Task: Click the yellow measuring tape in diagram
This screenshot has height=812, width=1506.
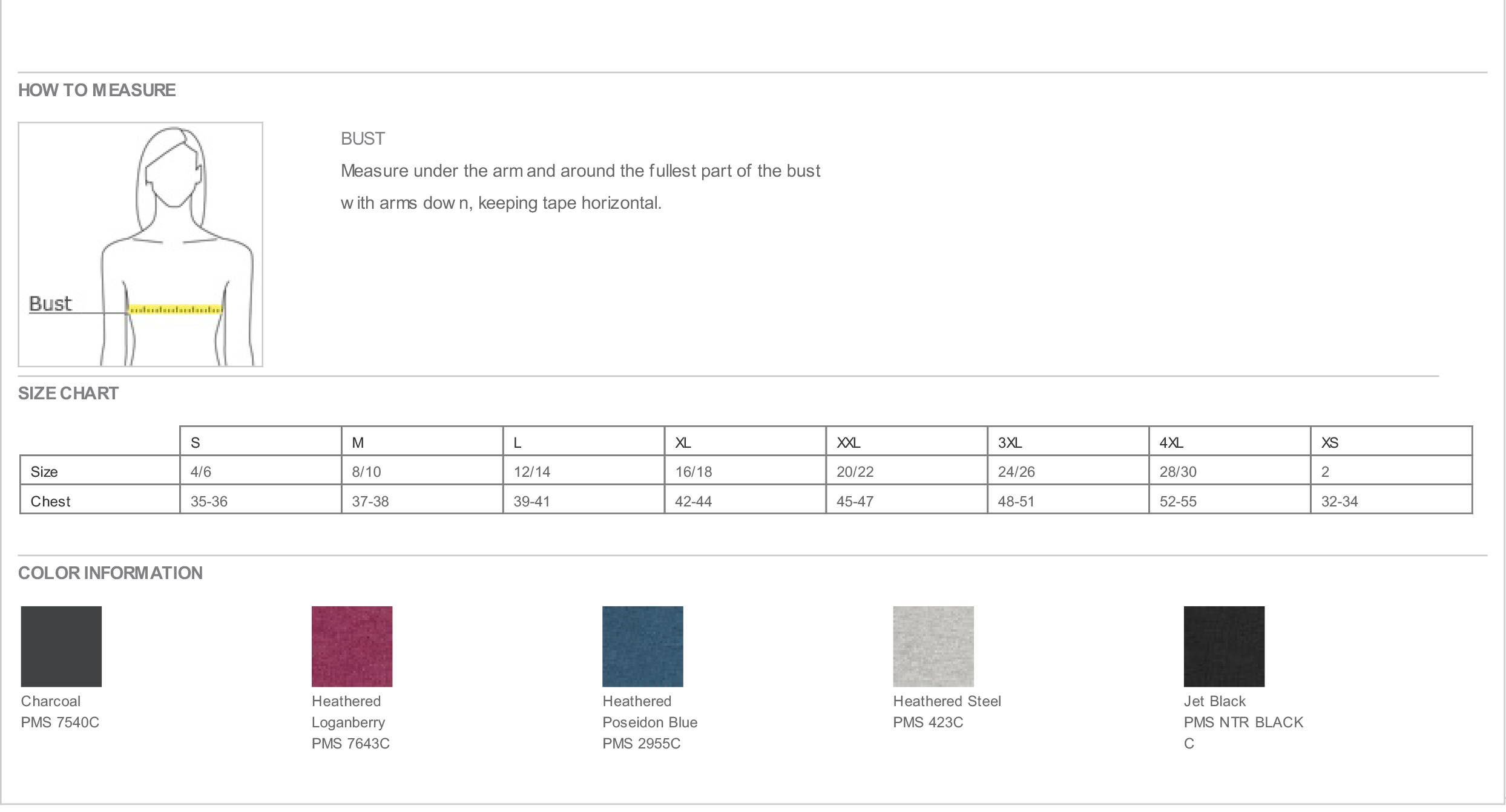Action: pyautogui.click(x=176, y=309)
